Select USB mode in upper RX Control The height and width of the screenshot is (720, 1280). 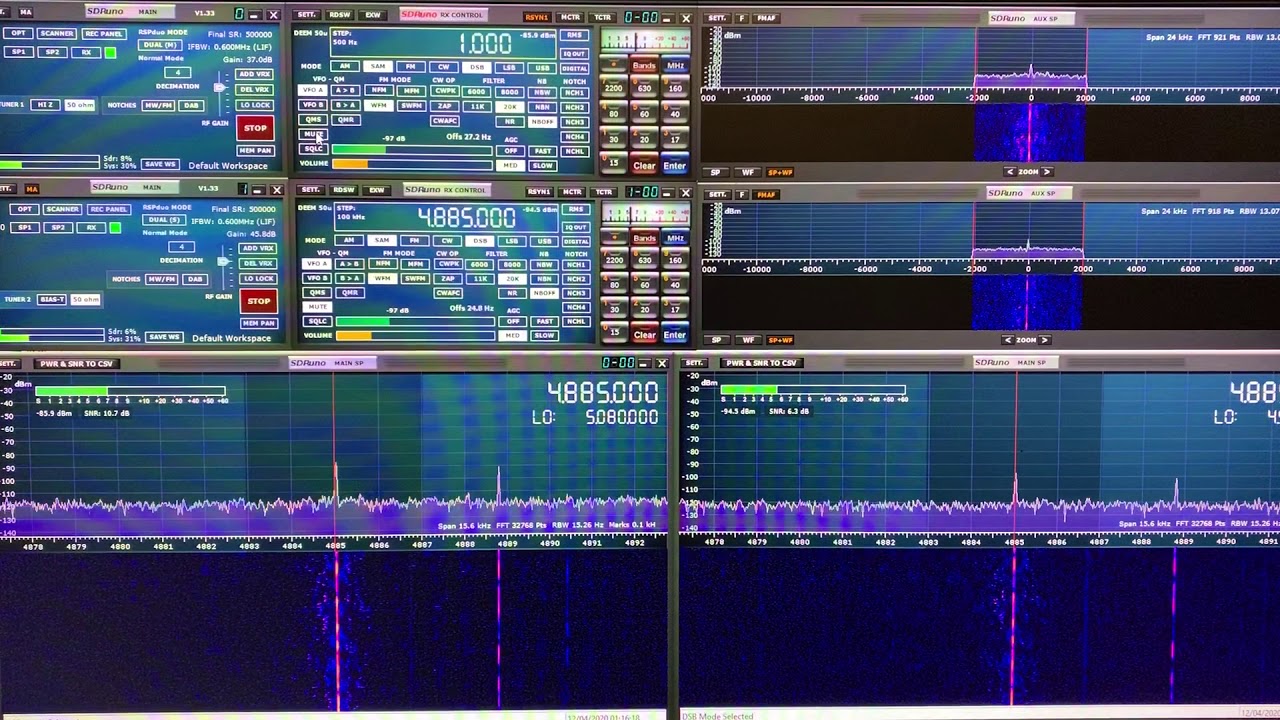543,67
